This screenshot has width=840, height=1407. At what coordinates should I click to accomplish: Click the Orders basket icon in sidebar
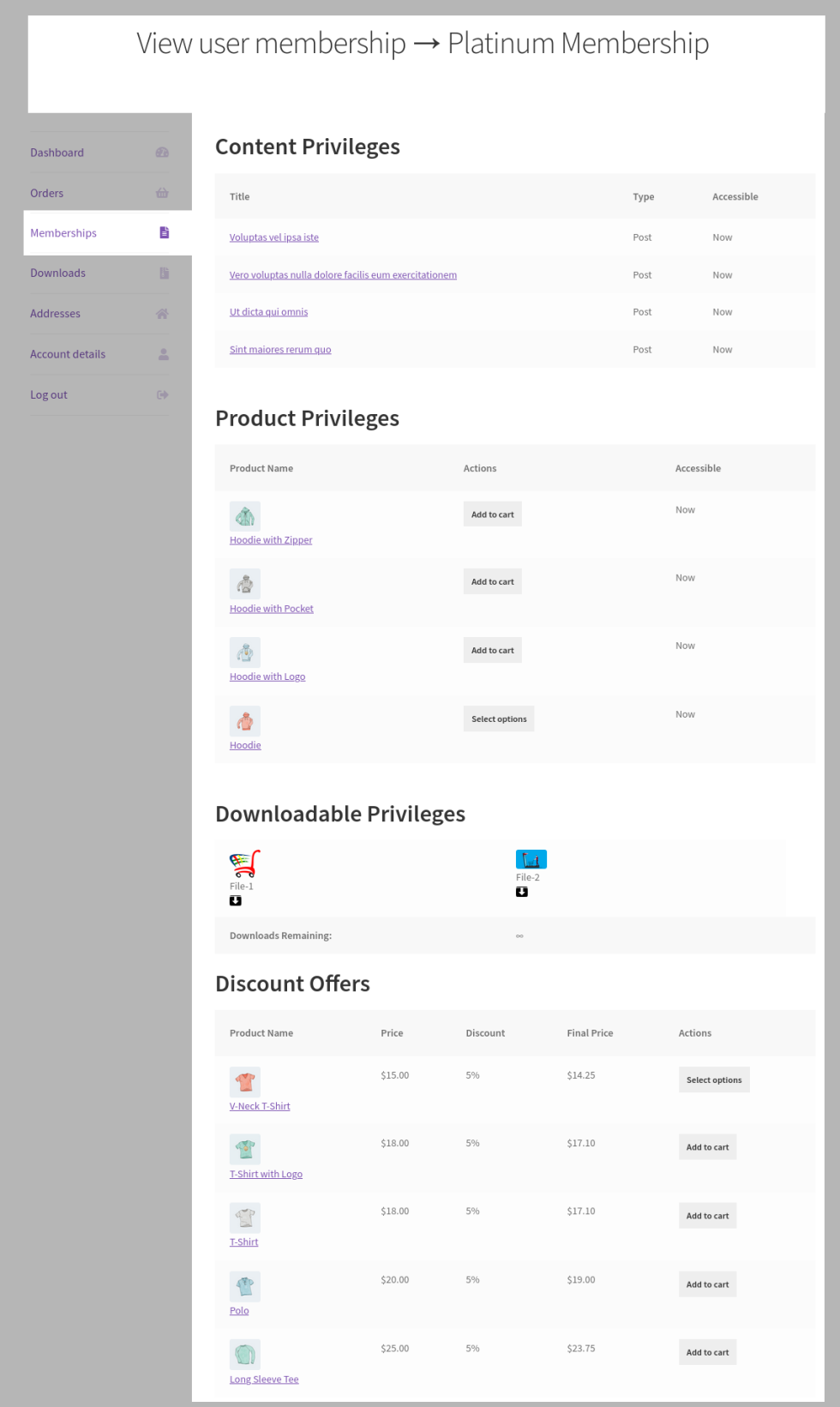[162, 193]
